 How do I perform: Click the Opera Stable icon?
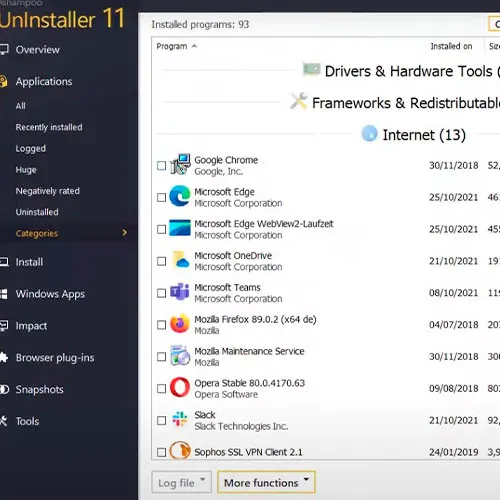click(180, 387)
